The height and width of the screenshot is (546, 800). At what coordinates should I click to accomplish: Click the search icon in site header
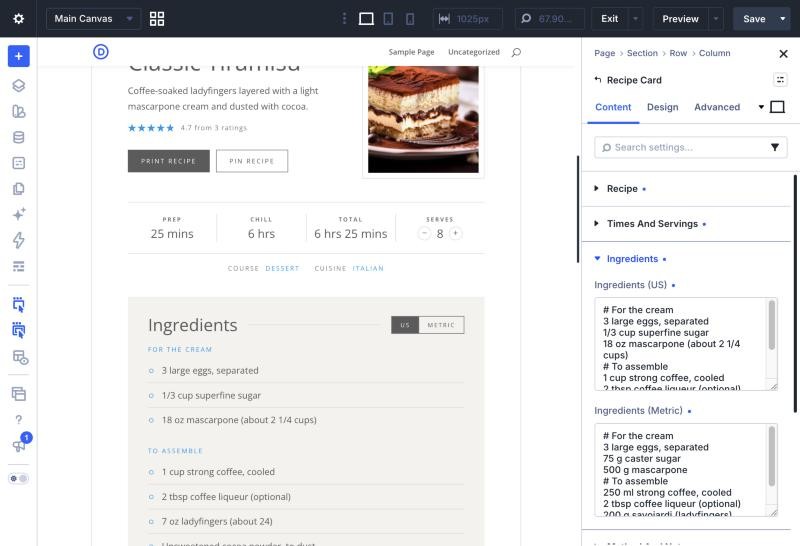click(516, 52)
